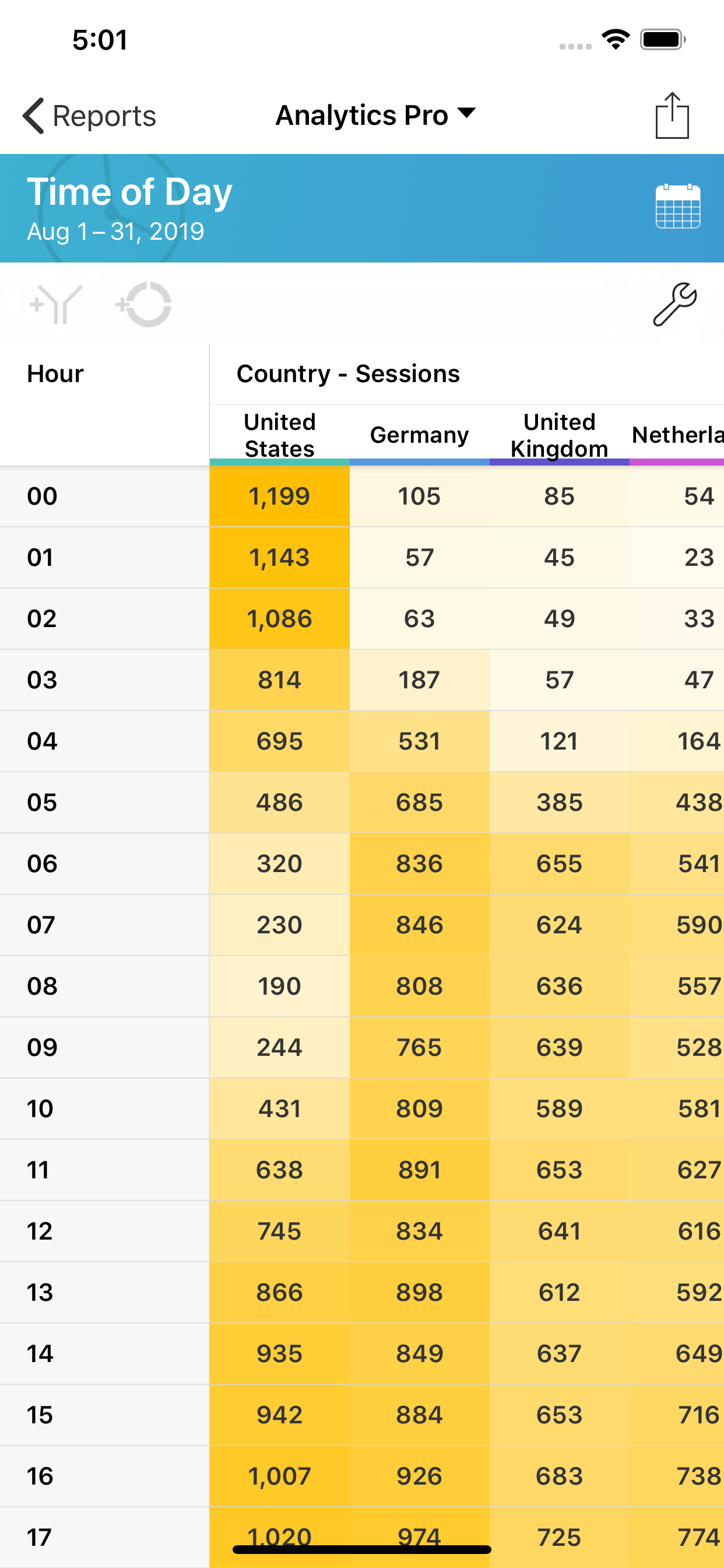Viewport: 724px width, 1568px height.
Task: Tap the add segment icon
Action: 56,304
